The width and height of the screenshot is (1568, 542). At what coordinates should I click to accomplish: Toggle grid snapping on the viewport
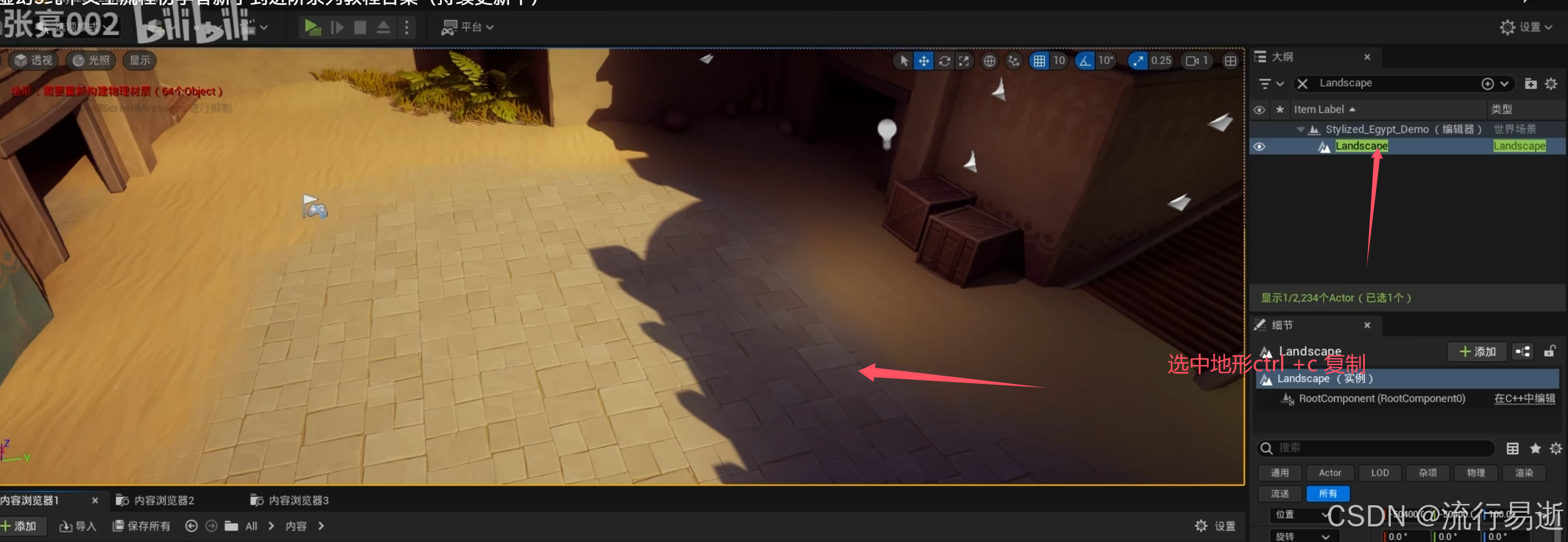(1039, 60)
